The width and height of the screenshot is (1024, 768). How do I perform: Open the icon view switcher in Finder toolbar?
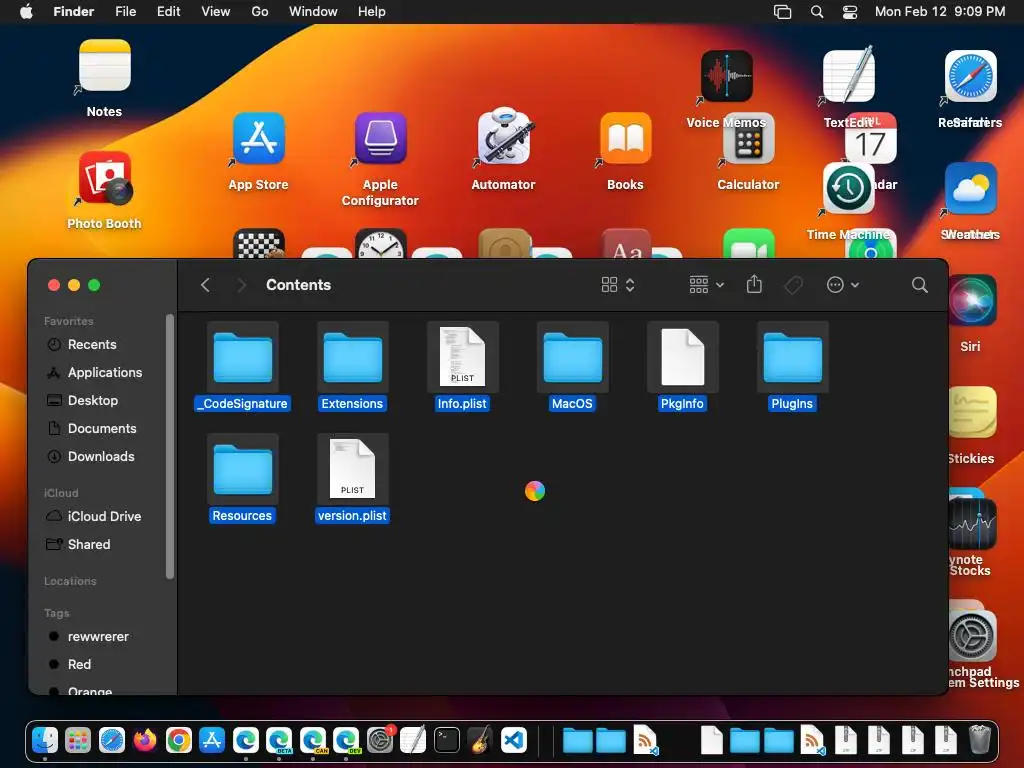[x=618, y=285]
